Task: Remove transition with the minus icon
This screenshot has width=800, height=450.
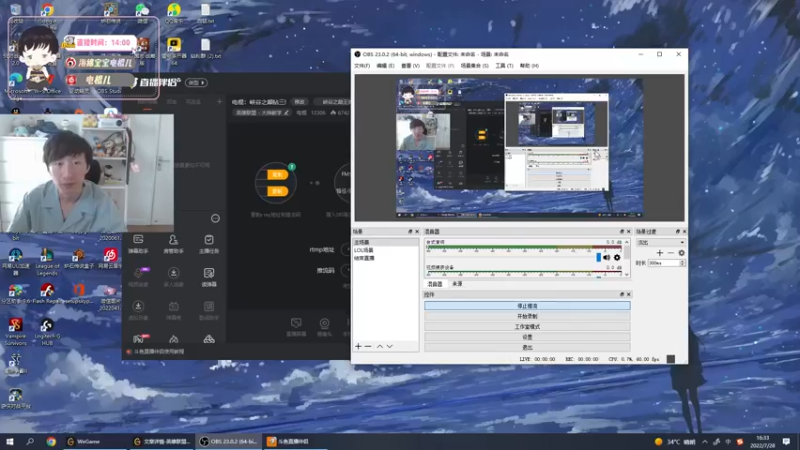Action: click(x=670, y=253)
